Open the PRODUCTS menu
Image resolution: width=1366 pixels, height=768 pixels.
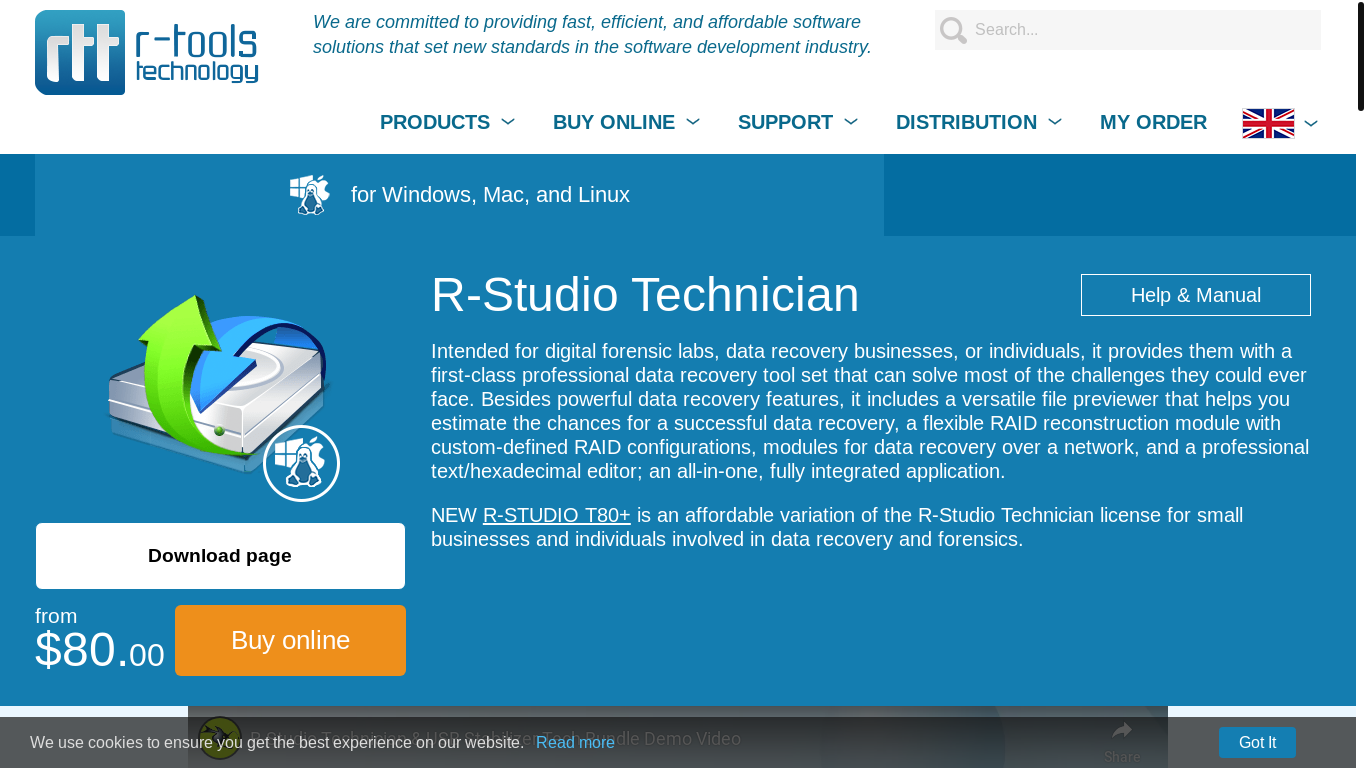[x=435, y=122]
